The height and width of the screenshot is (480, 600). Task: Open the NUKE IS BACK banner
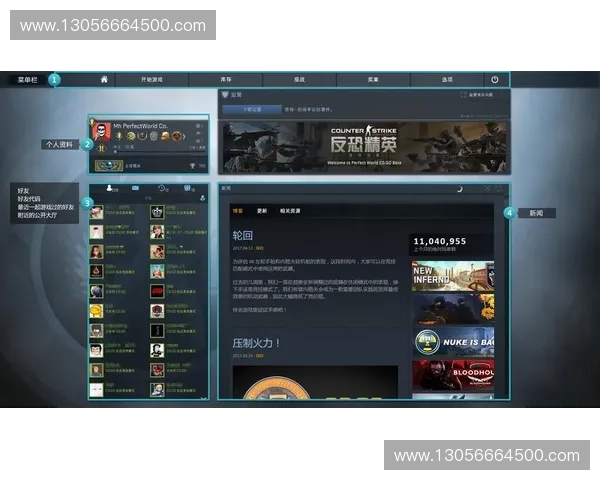pyautogui.click(x=453, y=342)
